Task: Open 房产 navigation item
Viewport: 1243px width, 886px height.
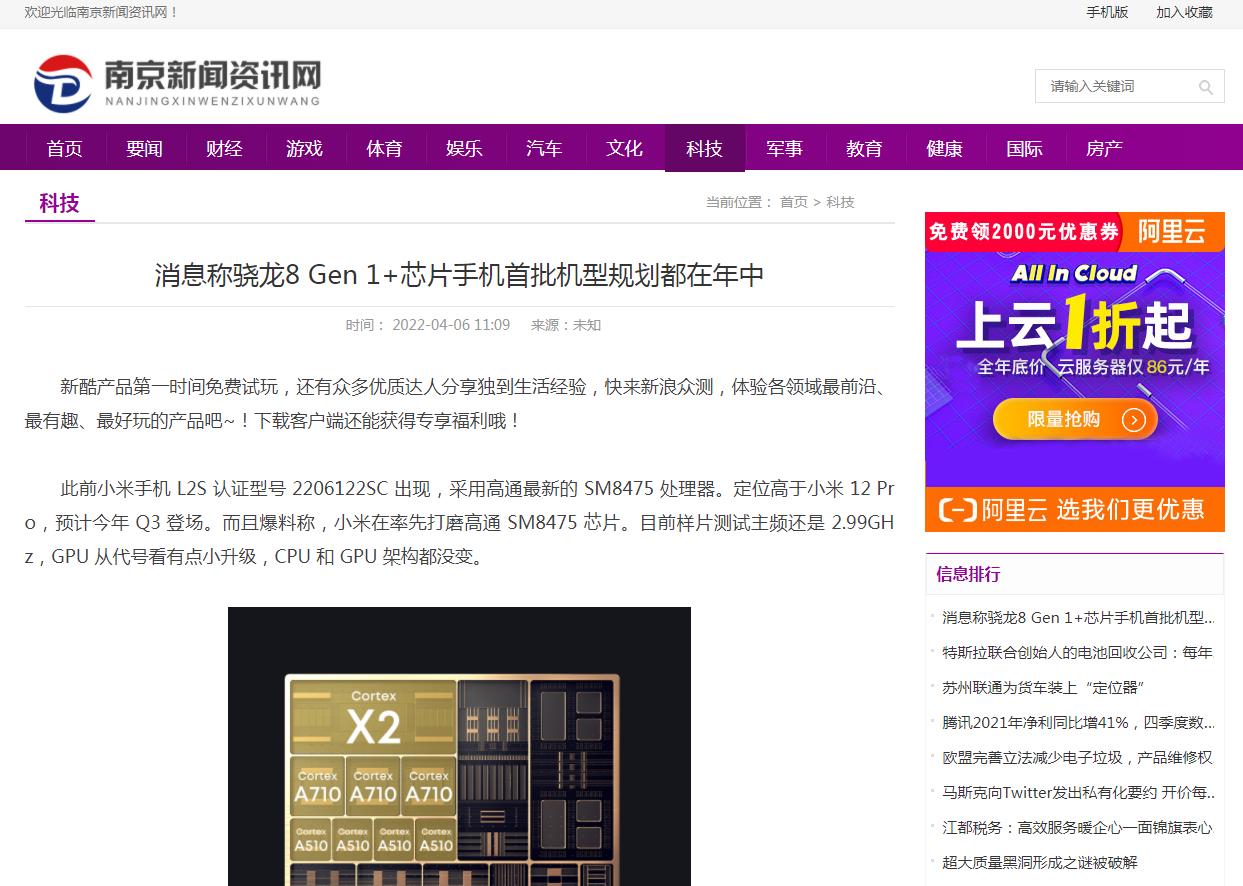Action: point(1105,148)
